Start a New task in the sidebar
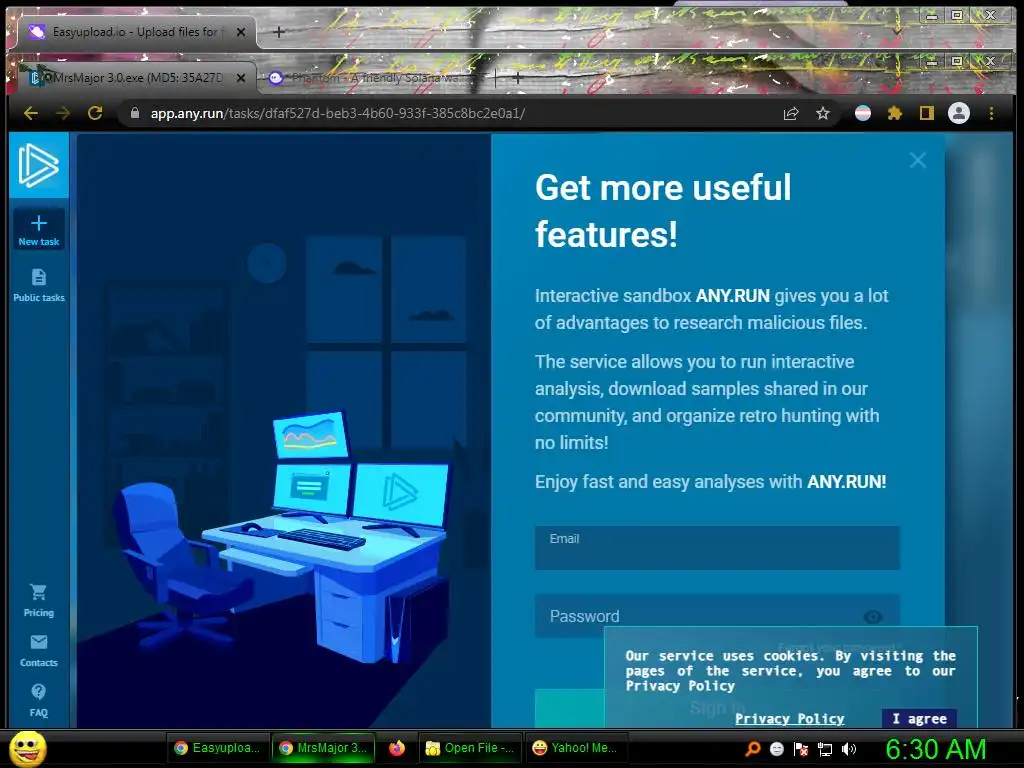This screenshot has height=768, width=1024. coord(39,229)
